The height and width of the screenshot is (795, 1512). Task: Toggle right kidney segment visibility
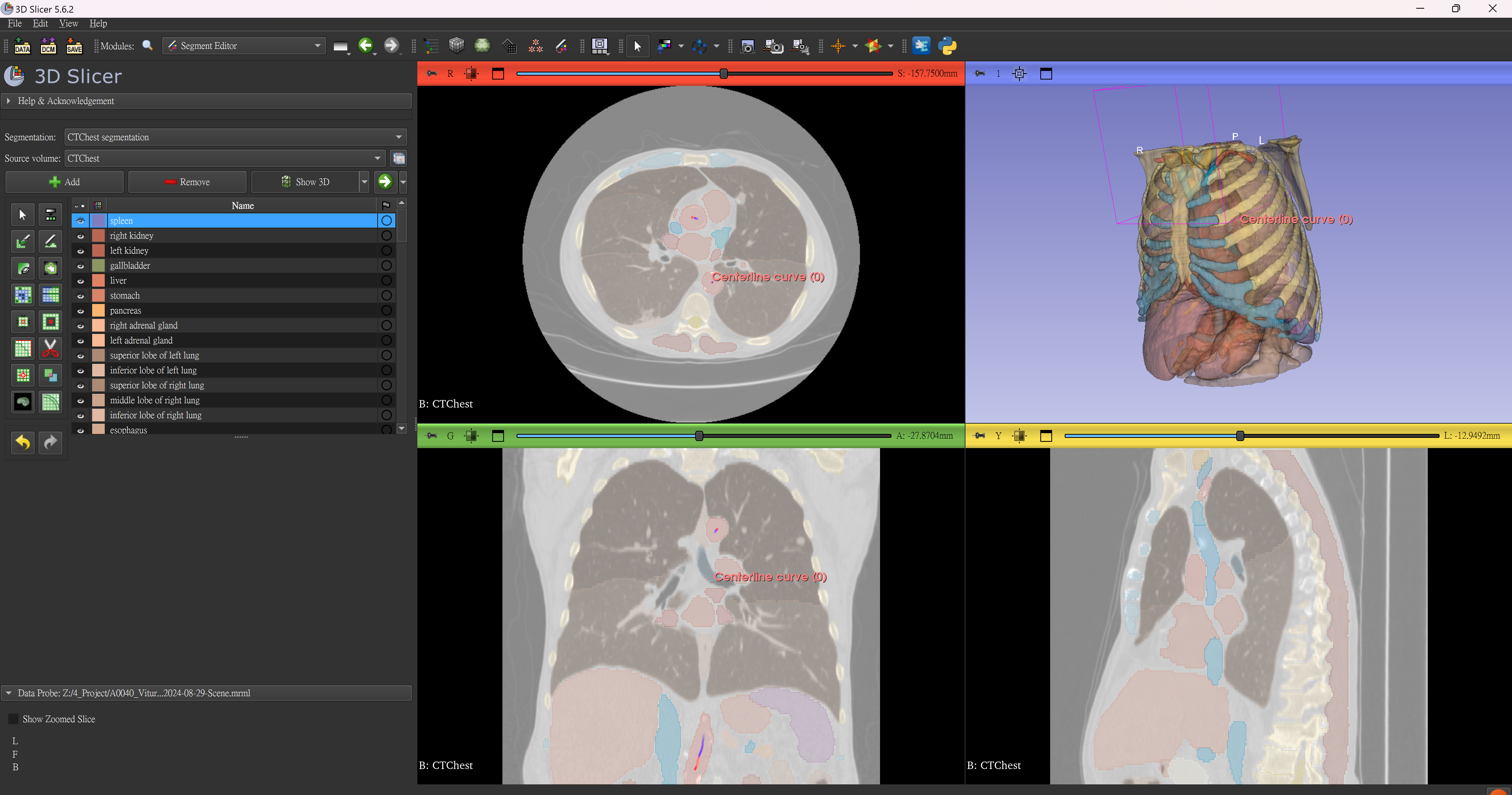[80, 236]
